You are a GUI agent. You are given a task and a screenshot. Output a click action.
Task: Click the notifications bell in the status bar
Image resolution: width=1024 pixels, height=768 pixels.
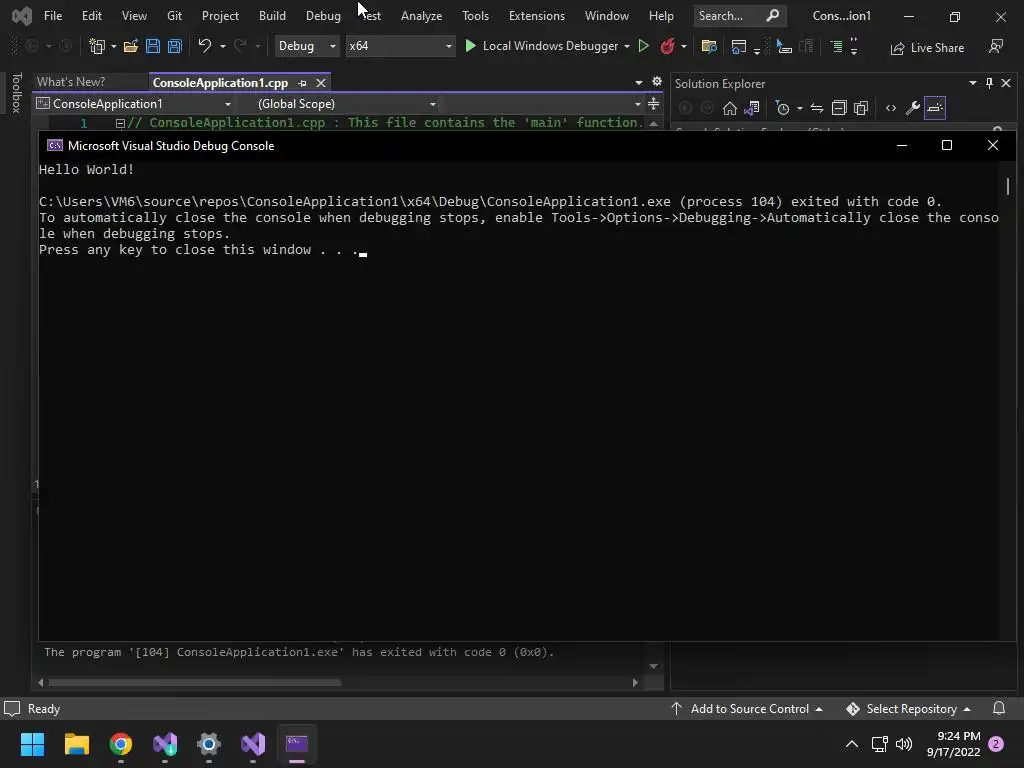tap(999, 708)
